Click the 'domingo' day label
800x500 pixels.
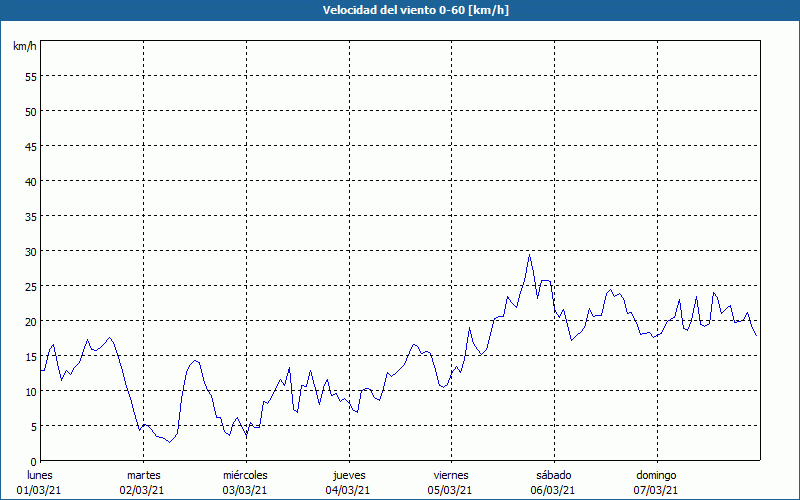656,475
